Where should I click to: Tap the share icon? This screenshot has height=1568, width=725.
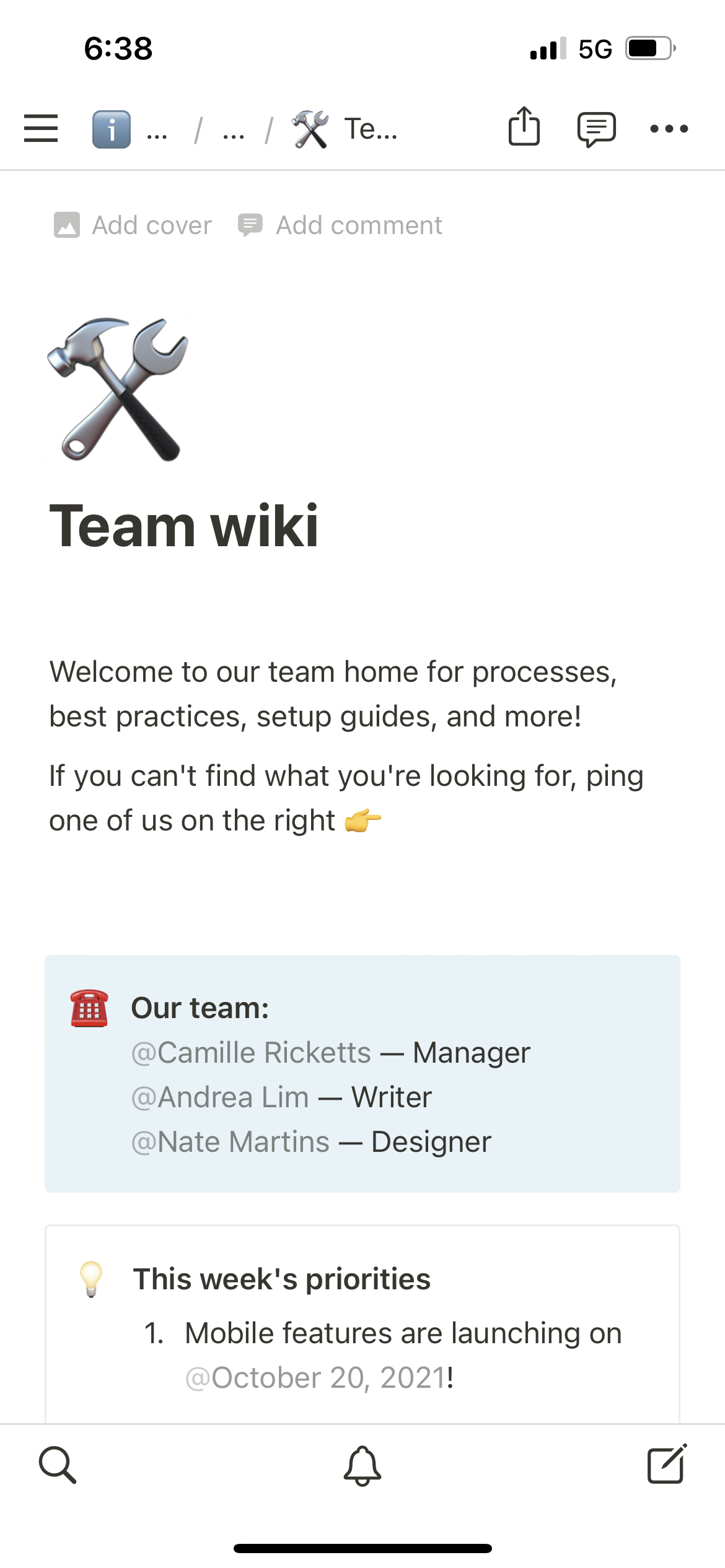tap(524, 127)
